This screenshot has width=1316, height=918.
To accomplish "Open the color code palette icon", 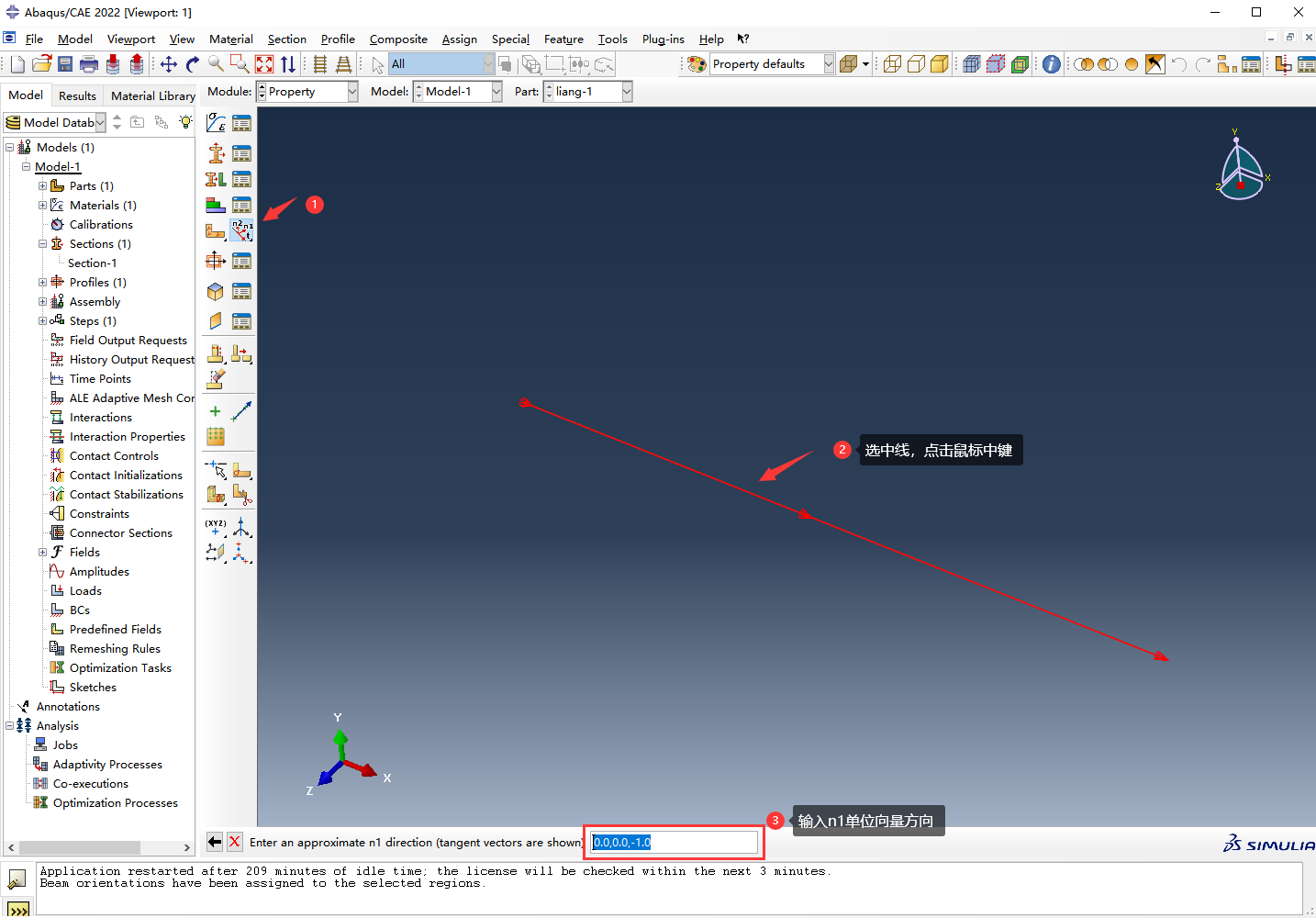I will point(697,64).
